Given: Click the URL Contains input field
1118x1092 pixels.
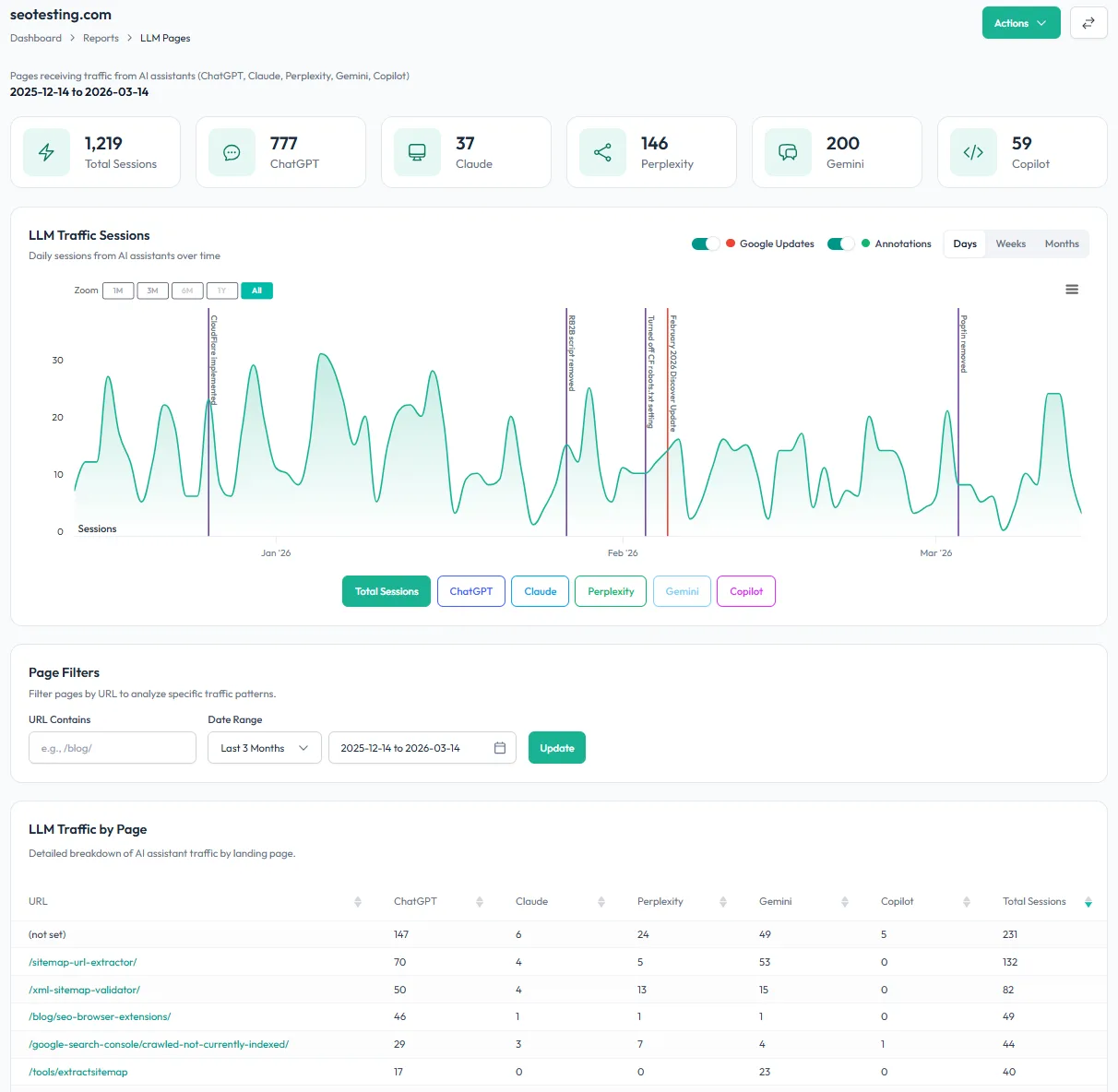Looking at the screenshot, I should (112, 748).
